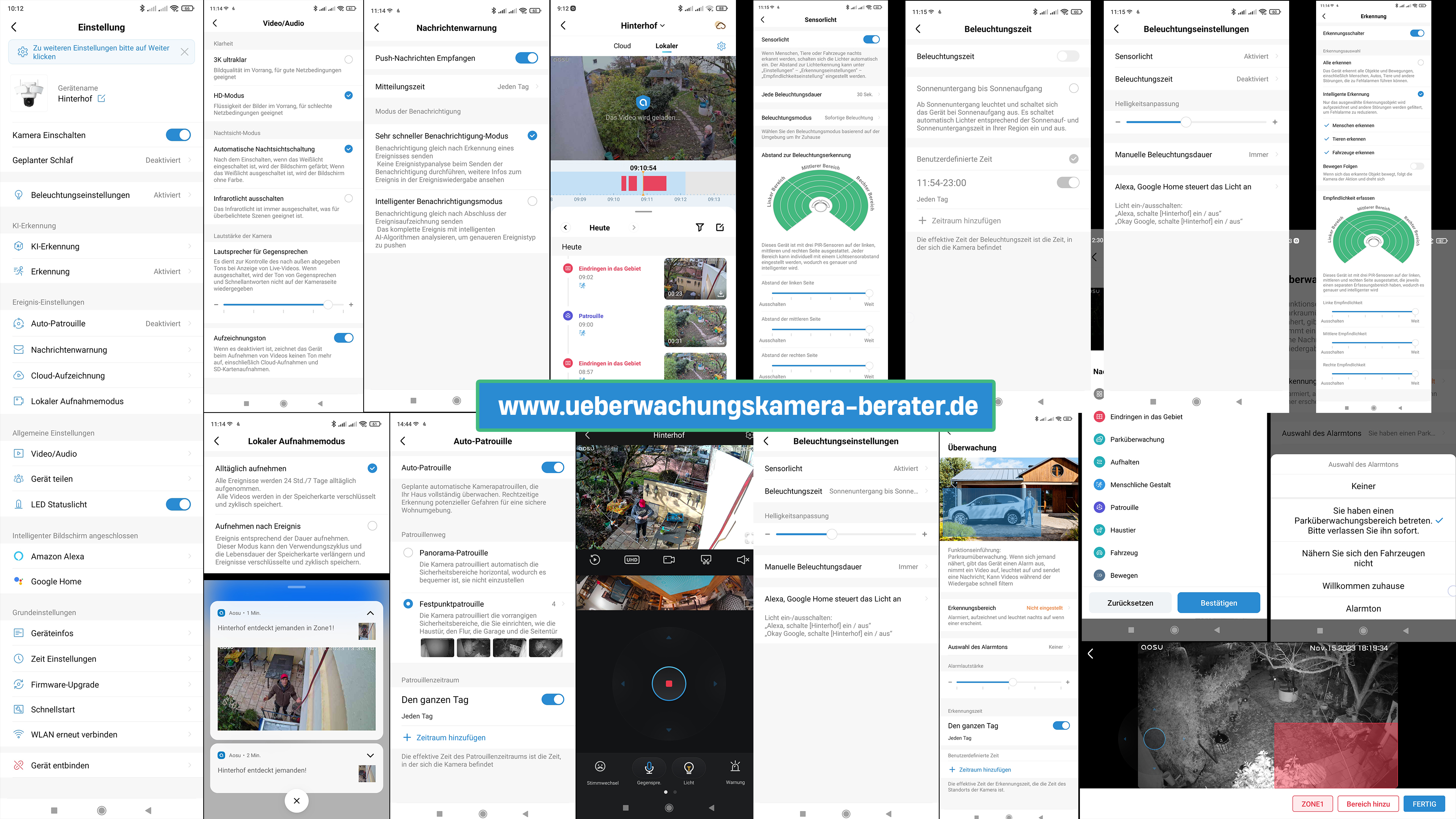Tap the Warnung siren icon
Viewport: 1456px width, 819px height.
tap(735, 766)
